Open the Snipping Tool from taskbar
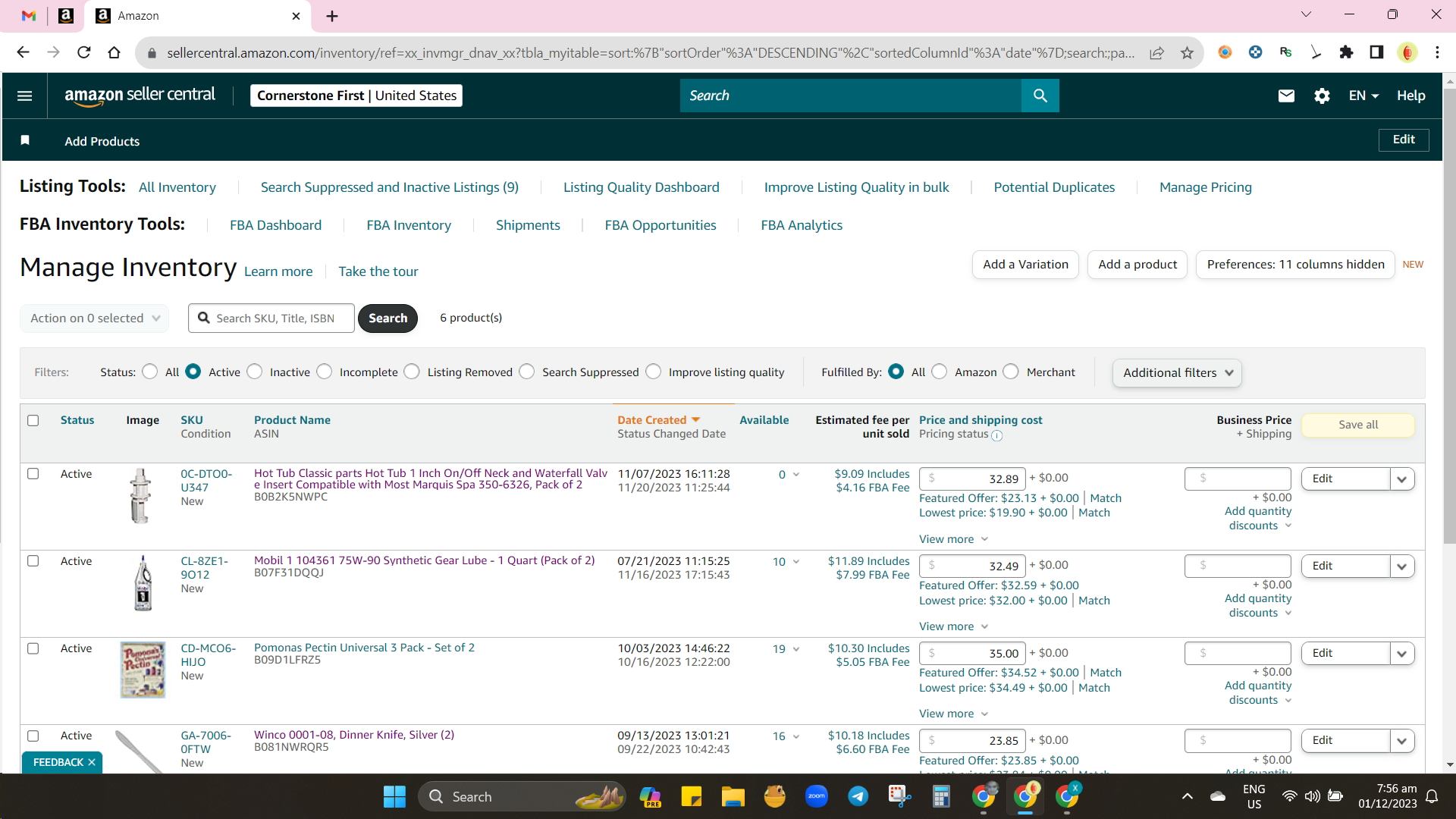 [x=899, y=796]
